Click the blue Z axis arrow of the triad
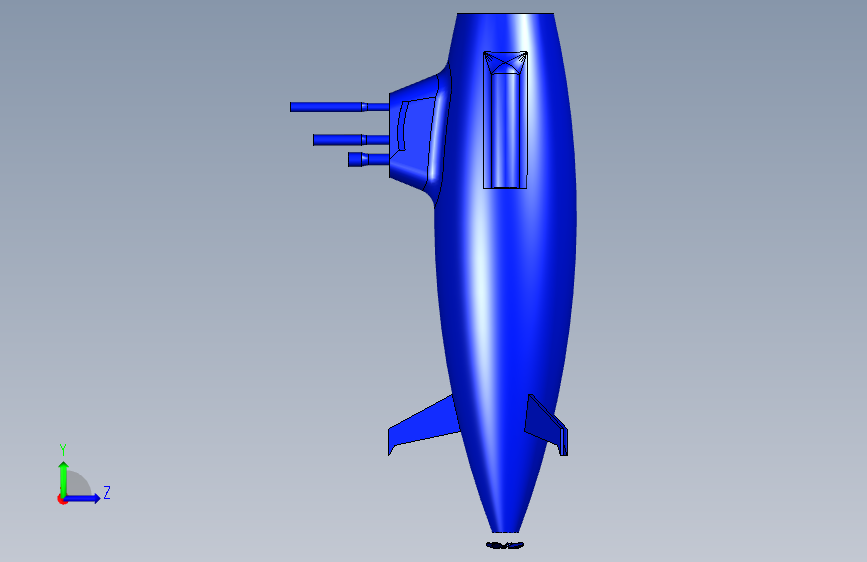 83,498
